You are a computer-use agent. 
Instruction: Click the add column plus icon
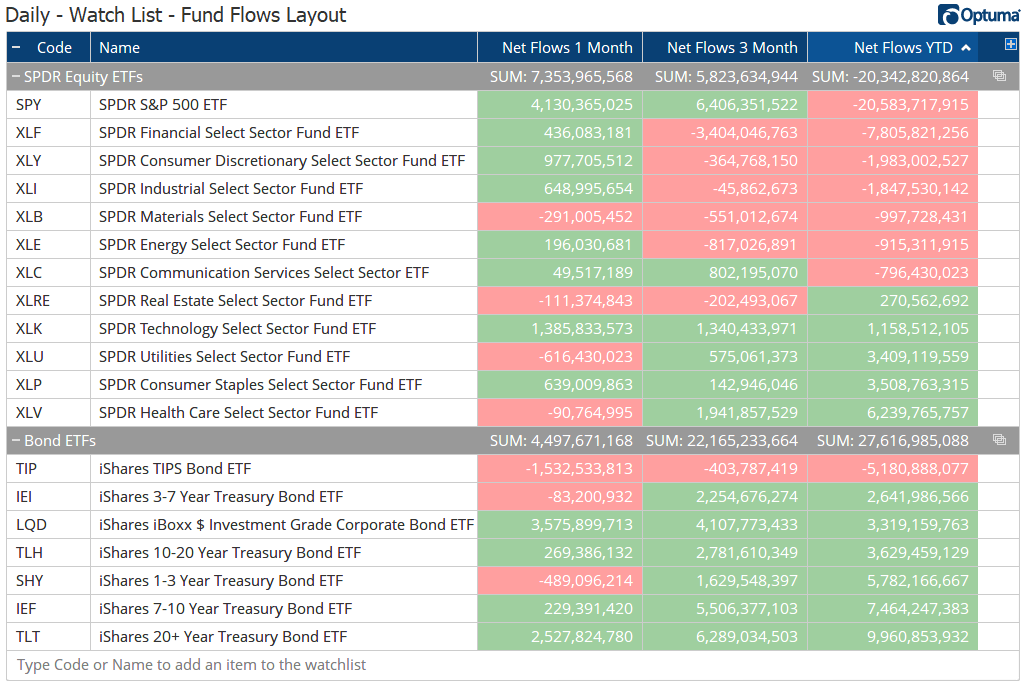pyautogui.click(x=1010, y=45)
